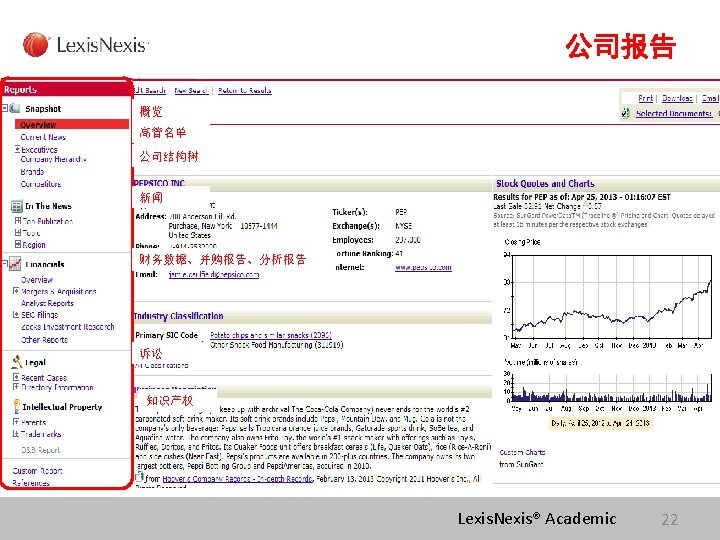Collapse the Snapshot section
The height and width of the screenshot is (540, 720).
pyautogui.click(x=5, y=108)
